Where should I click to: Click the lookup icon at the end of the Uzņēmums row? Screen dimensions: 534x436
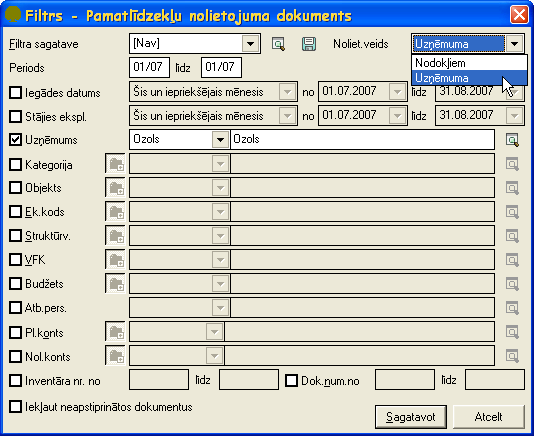click(x=512, y=140)
